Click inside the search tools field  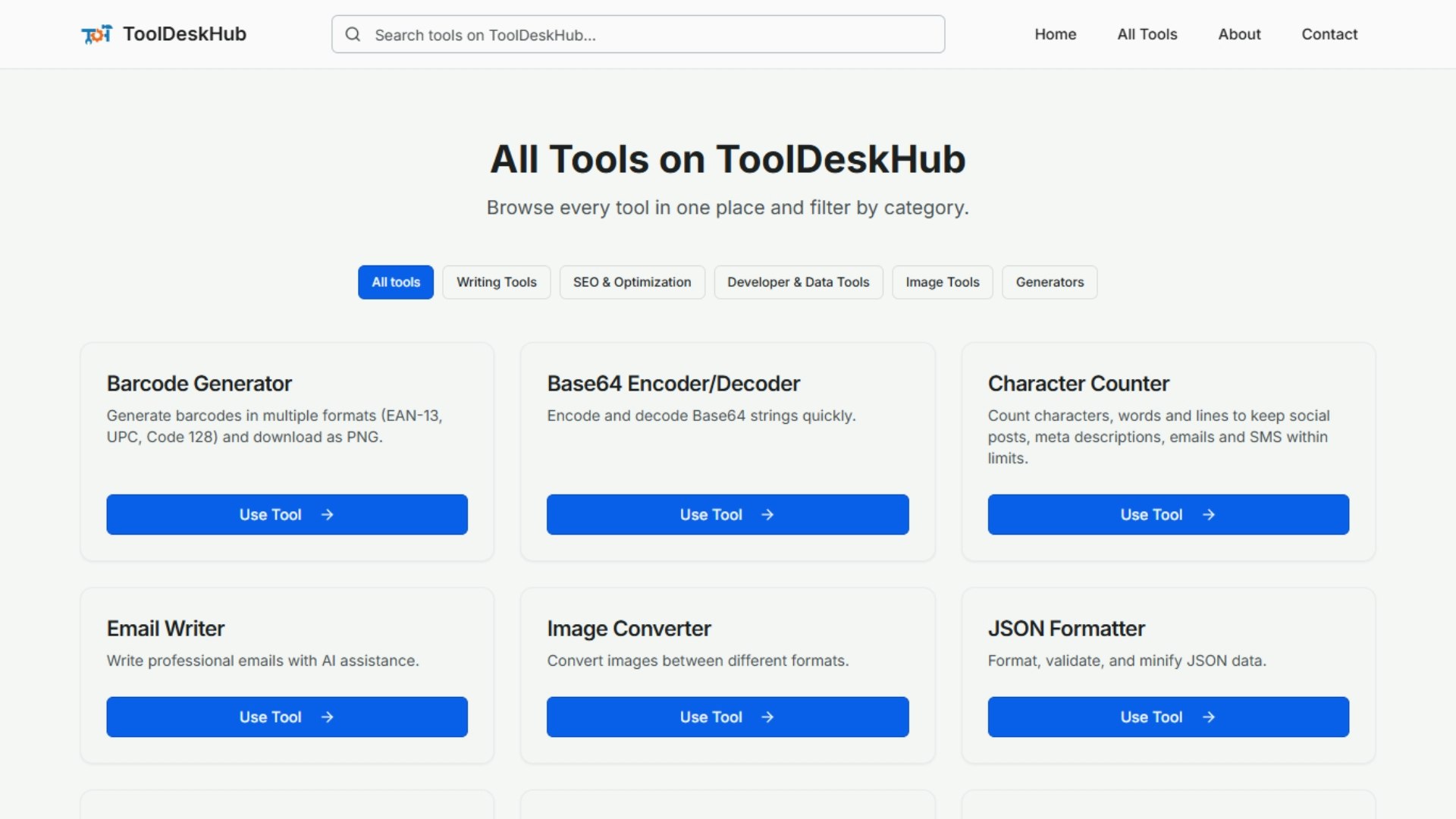[x=637, y=34]
